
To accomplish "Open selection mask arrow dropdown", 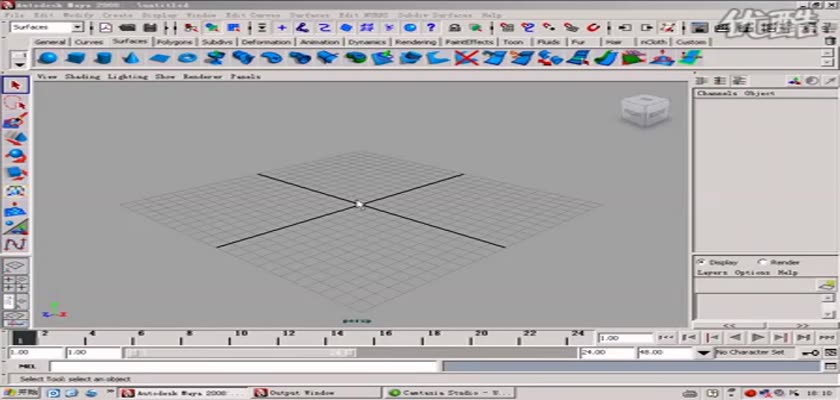I will point(262,27).
